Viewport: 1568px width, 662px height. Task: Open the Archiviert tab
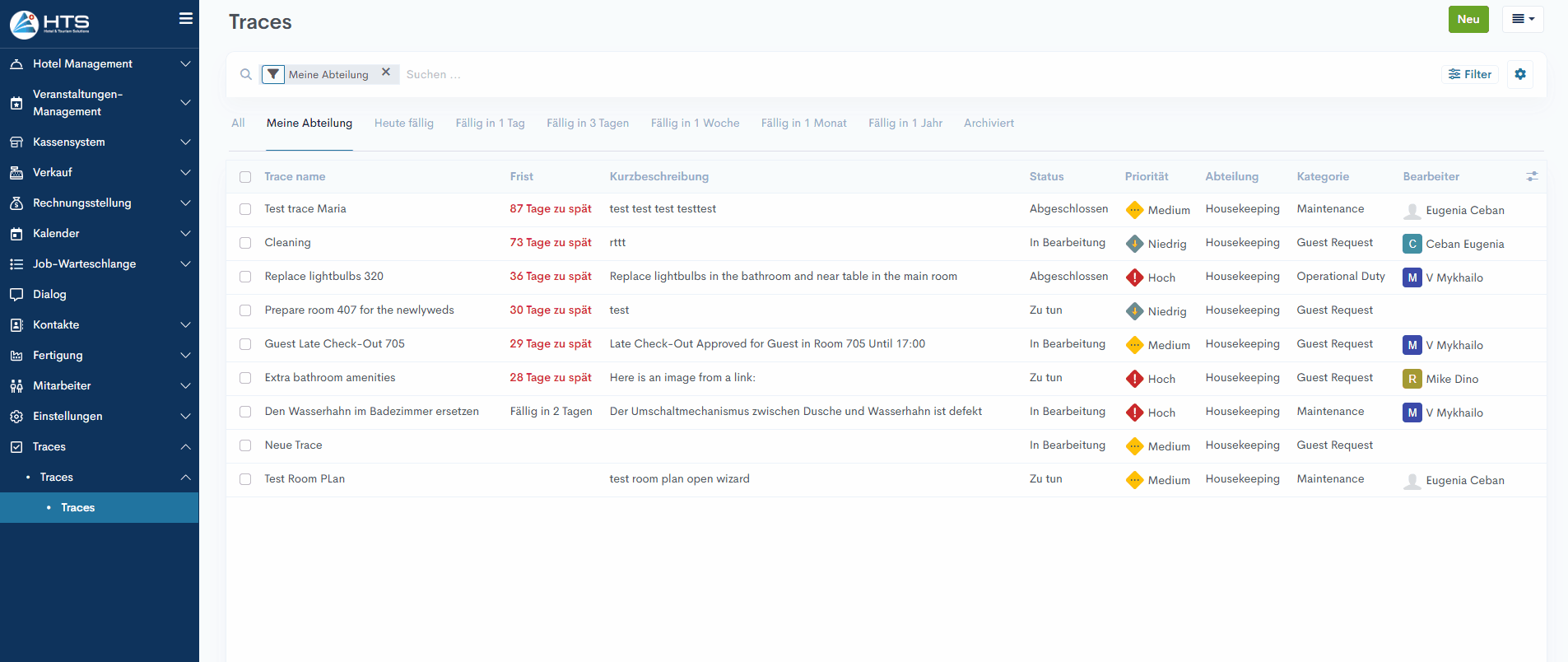point(989,123)
